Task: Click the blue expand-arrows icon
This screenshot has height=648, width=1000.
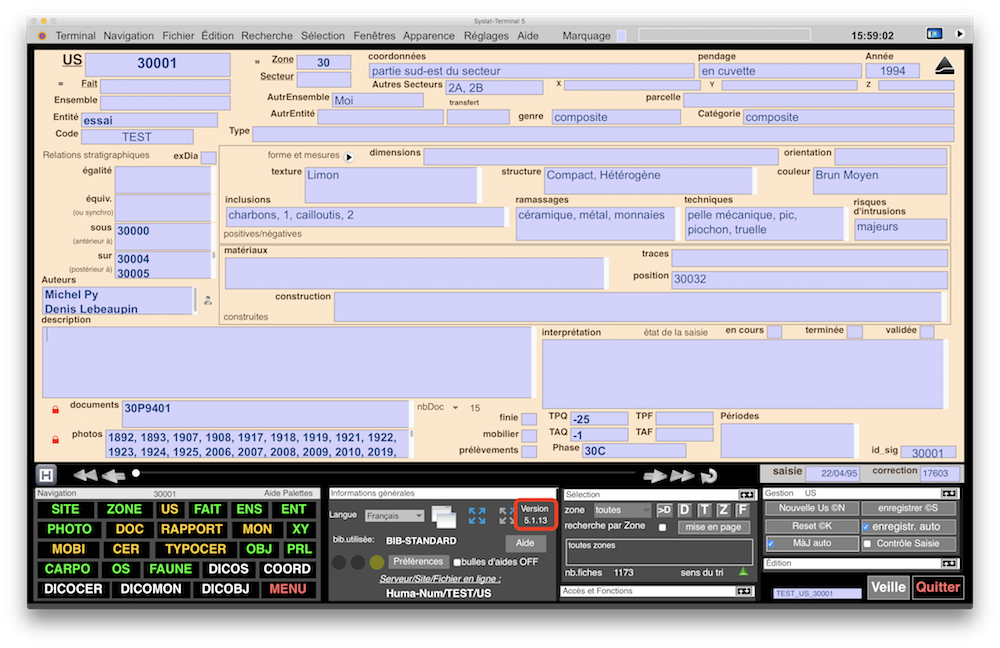Action: 477,516
